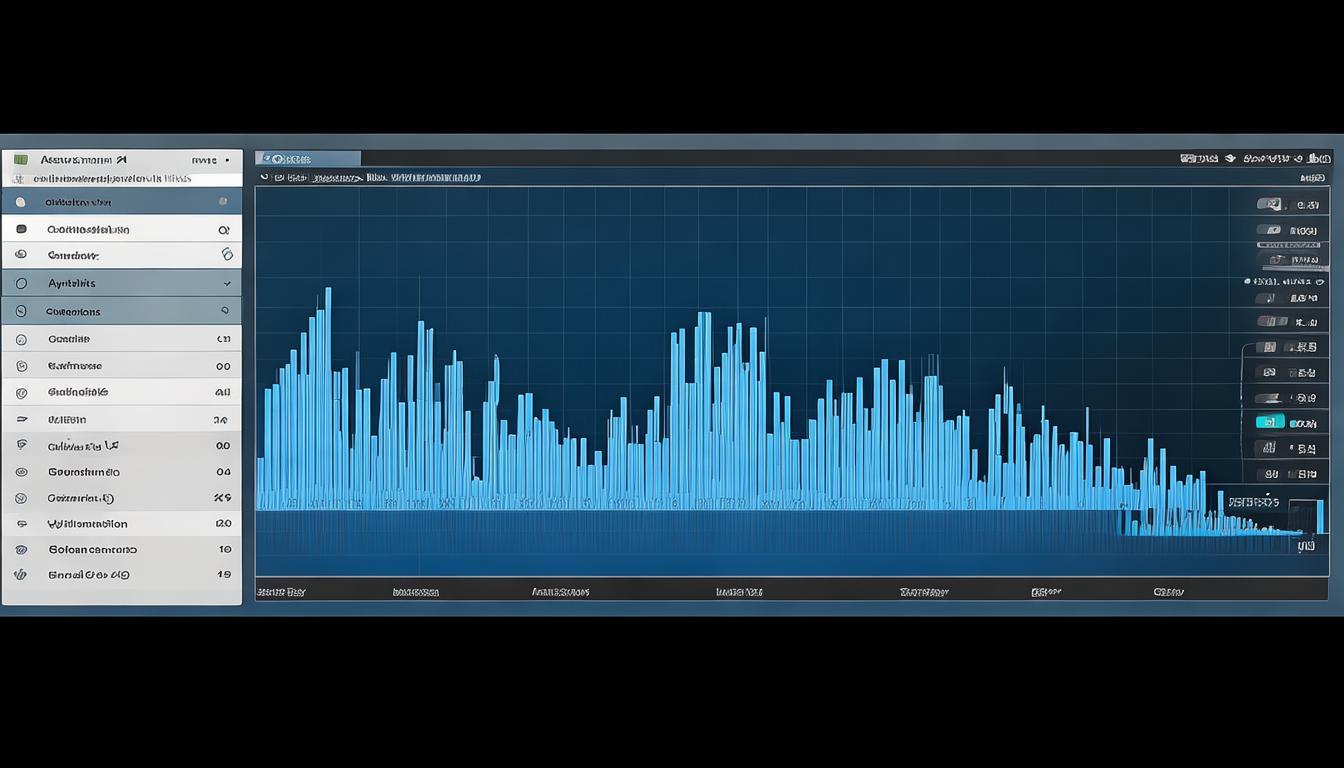Click the dark square icon in the second sidebar row

click(x=21, y=229)
